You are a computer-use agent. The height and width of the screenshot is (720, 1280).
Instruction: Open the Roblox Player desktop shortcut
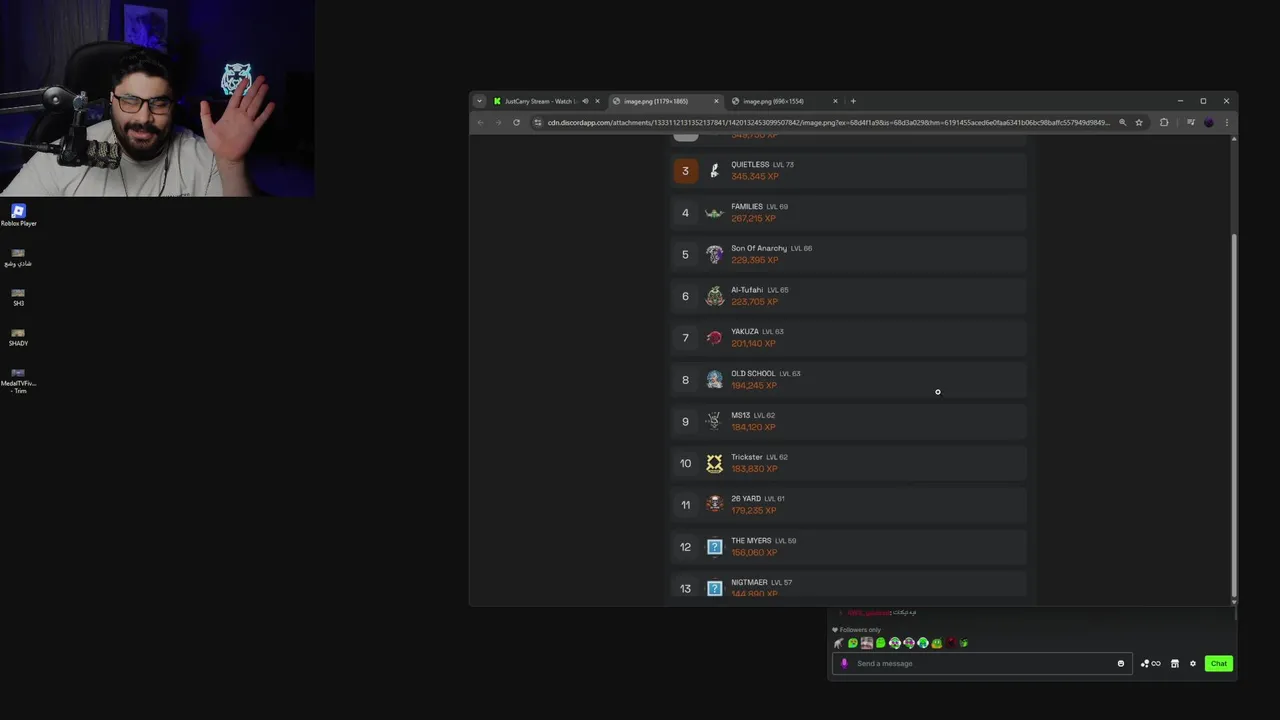tap(18, 214)
